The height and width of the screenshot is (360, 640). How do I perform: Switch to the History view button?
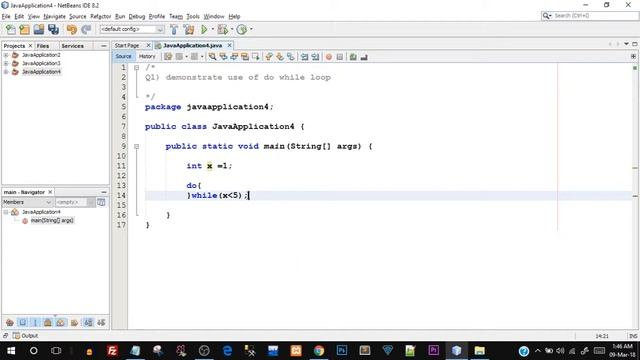click(147, 57)
